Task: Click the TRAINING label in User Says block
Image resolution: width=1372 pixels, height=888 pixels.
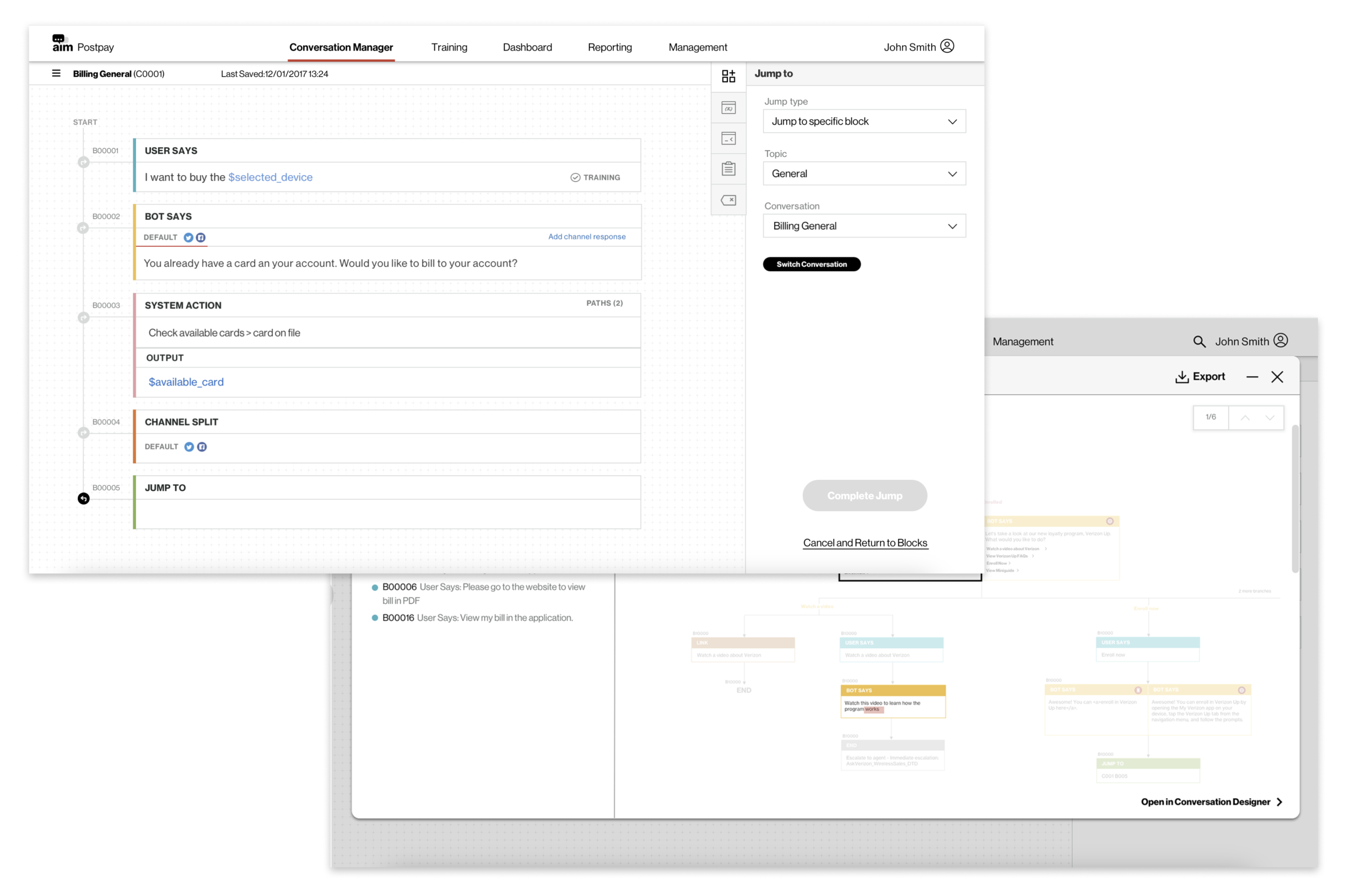Action: point(602,177)
